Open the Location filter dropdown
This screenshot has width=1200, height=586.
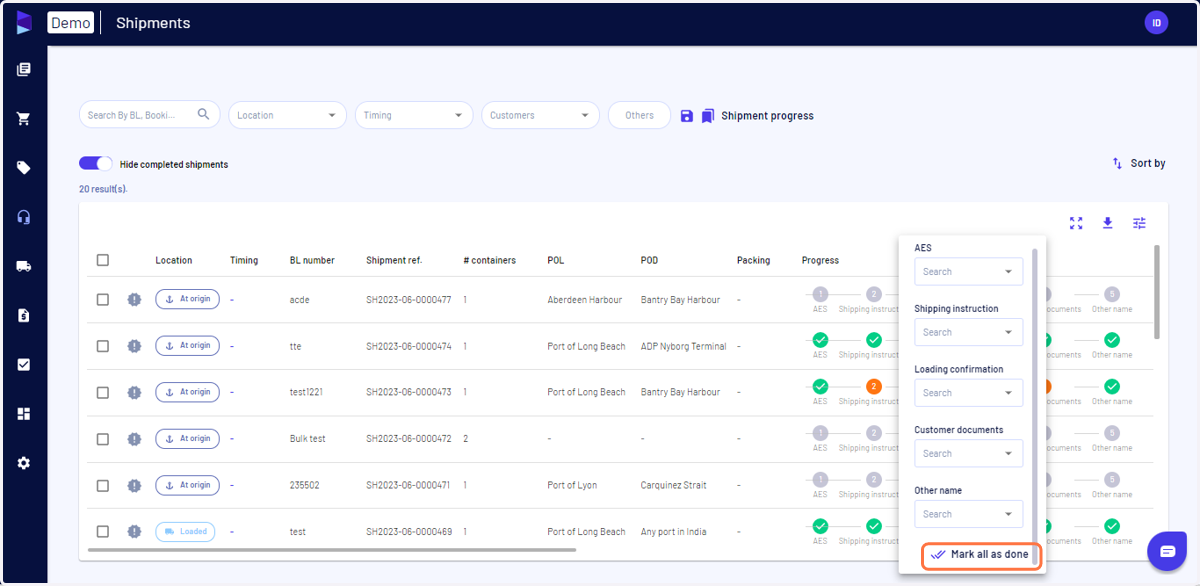(287, 115)
